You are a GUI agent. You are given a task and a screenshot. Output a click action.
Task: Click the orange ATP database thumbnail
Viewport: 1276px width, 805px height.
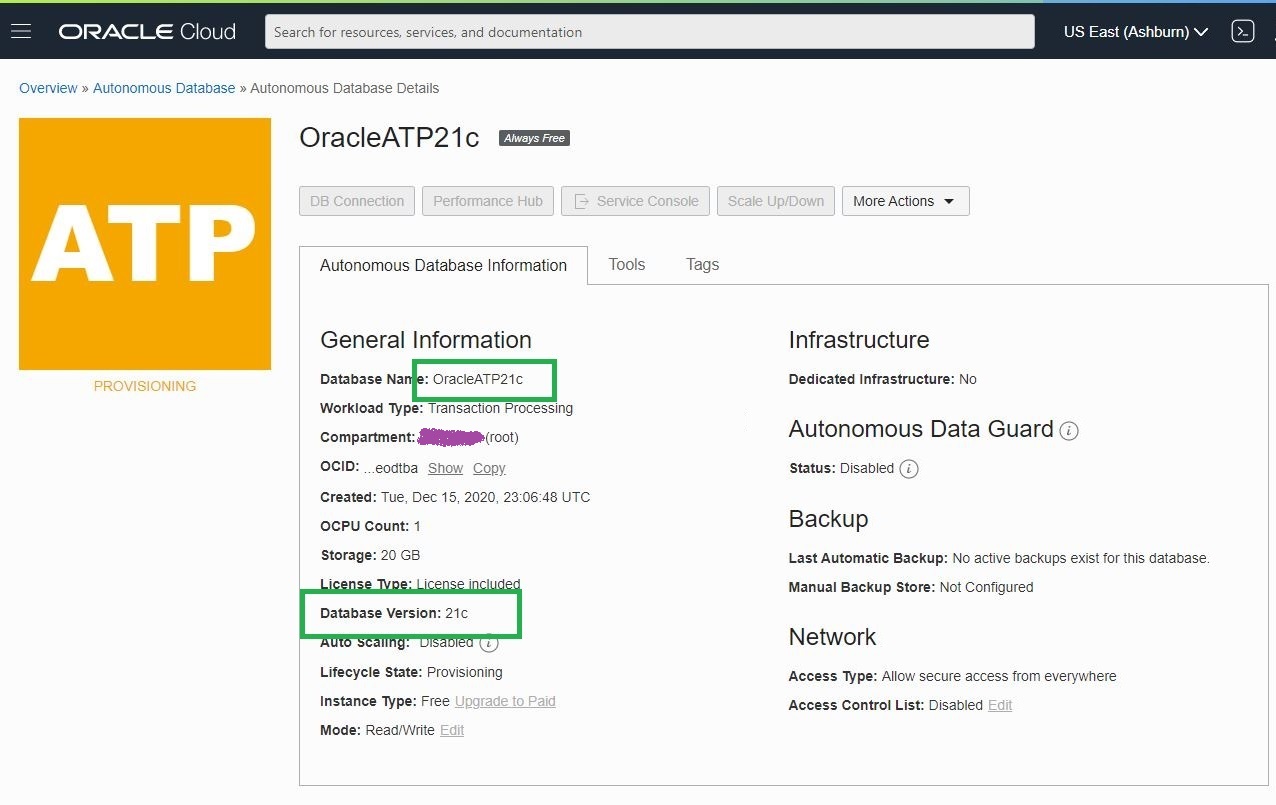(144, 243)
